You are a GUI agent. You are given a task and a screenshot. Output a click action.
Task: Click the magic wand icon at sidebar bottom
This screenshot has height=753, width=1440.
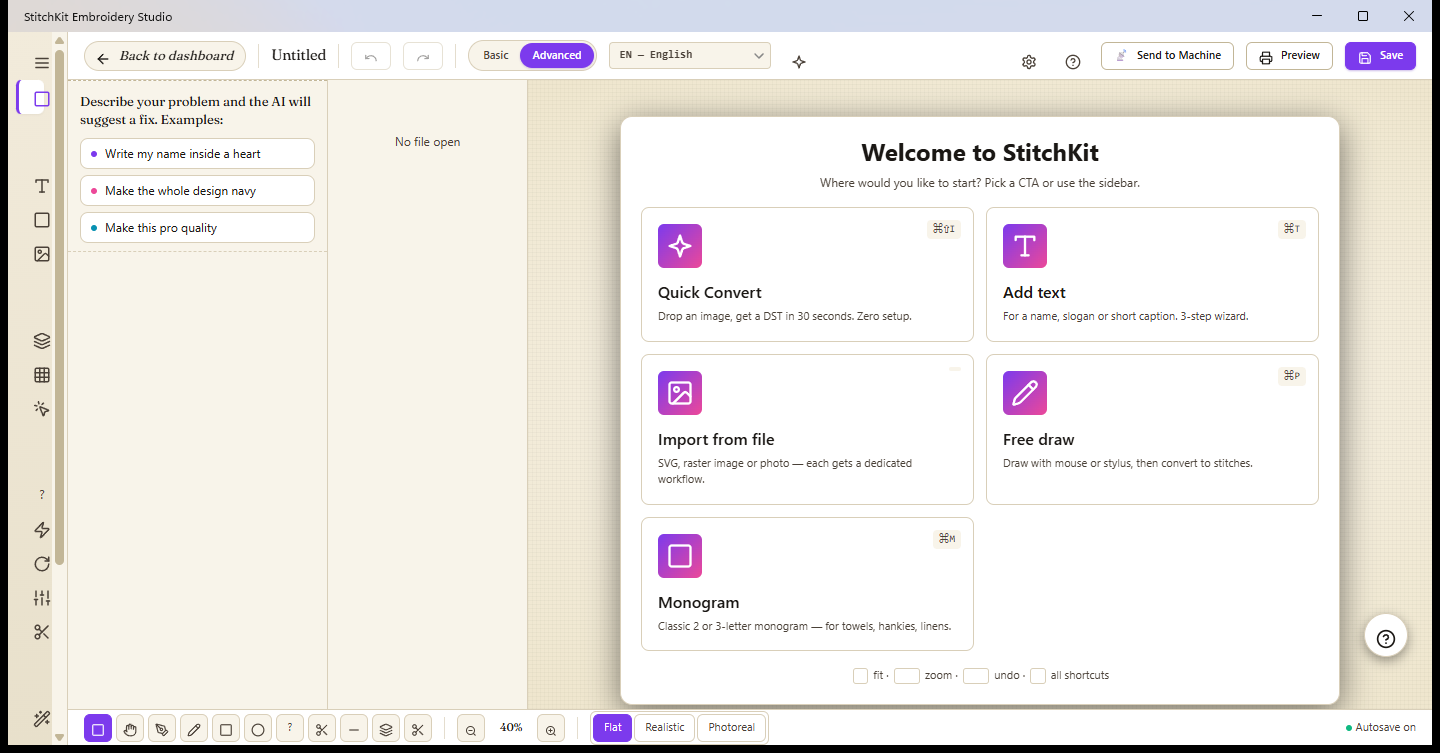point(41,719)
